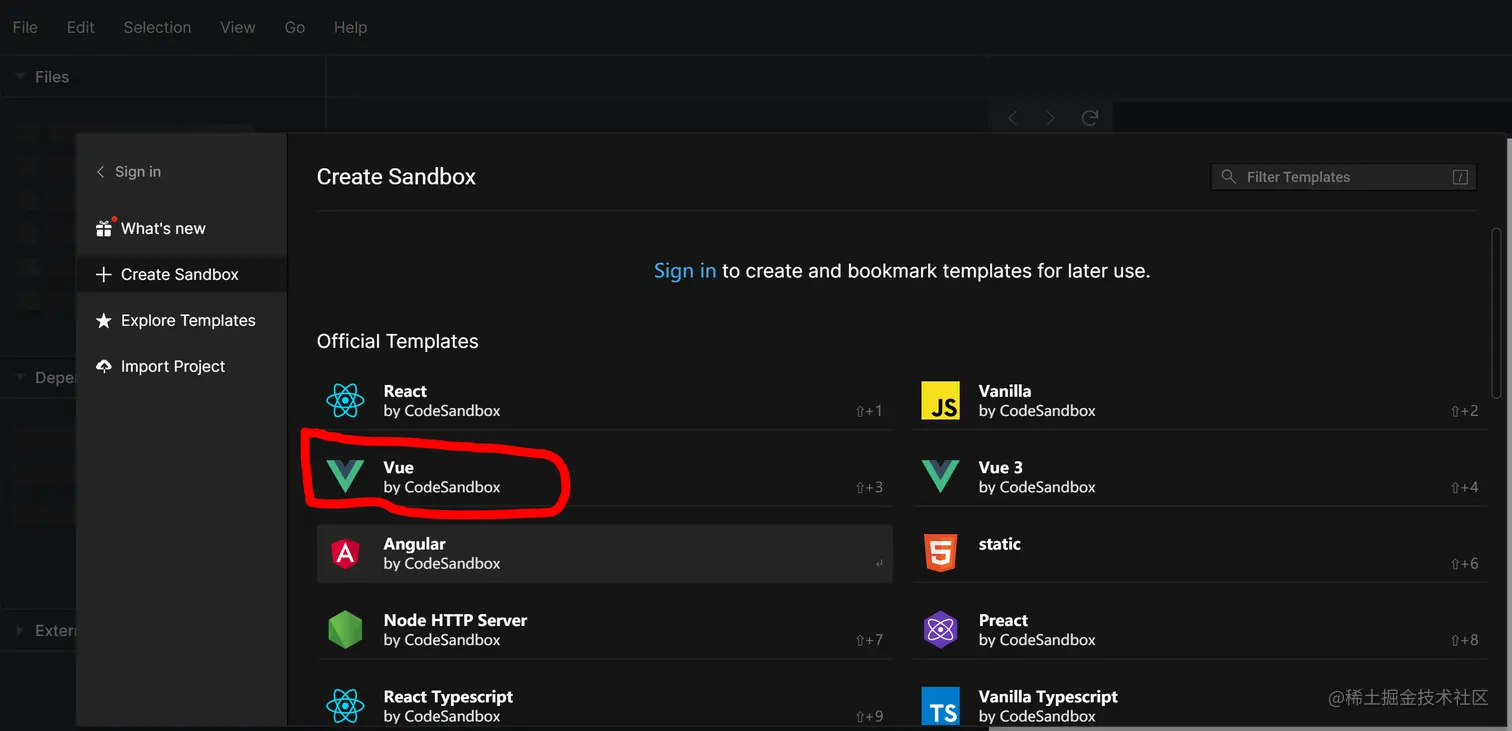This screenshot has height=731, width=1512.
Task: Open the Go menu
Action: coord(295,27)
